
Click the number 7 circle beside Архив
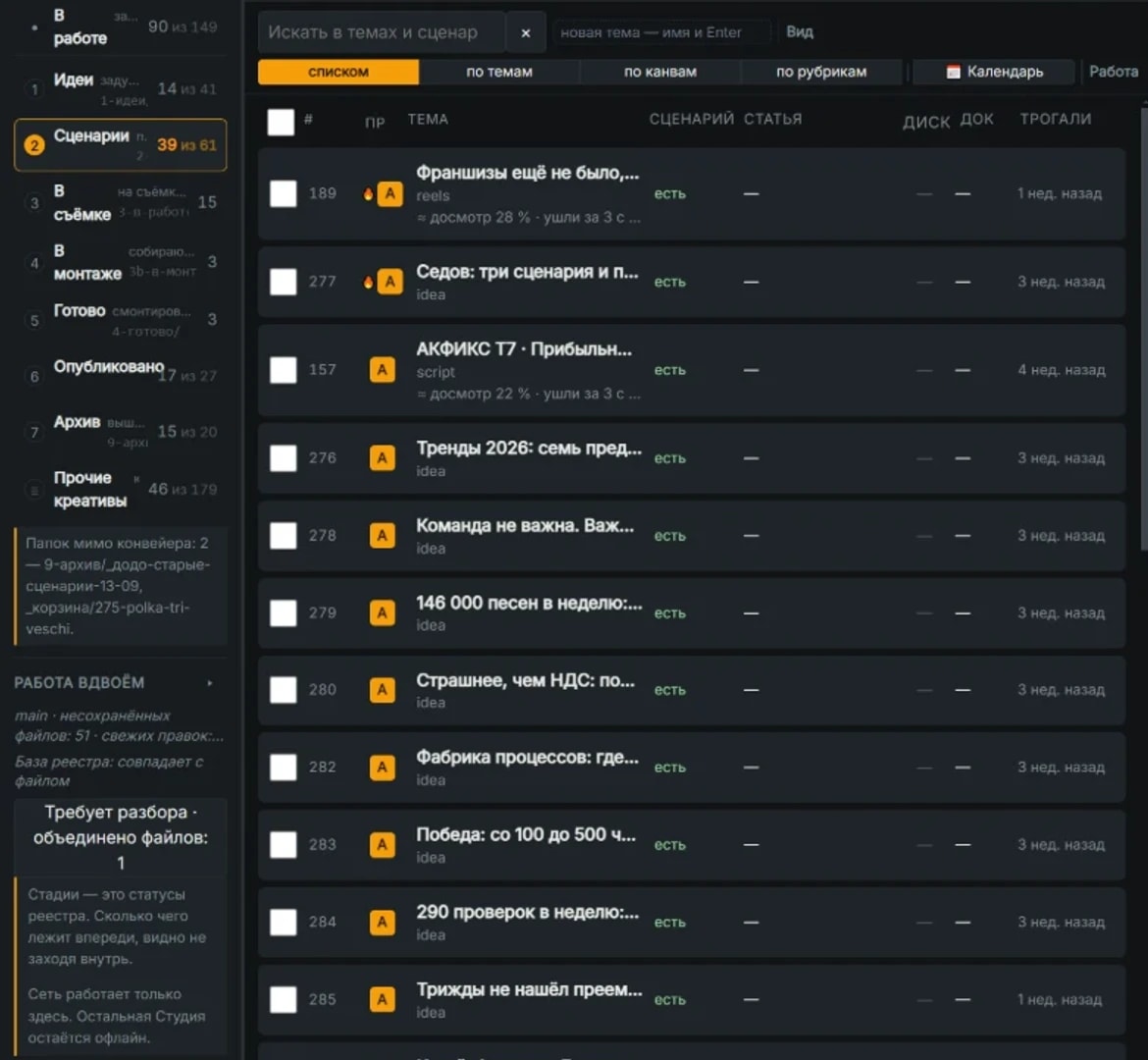(33, 432)
